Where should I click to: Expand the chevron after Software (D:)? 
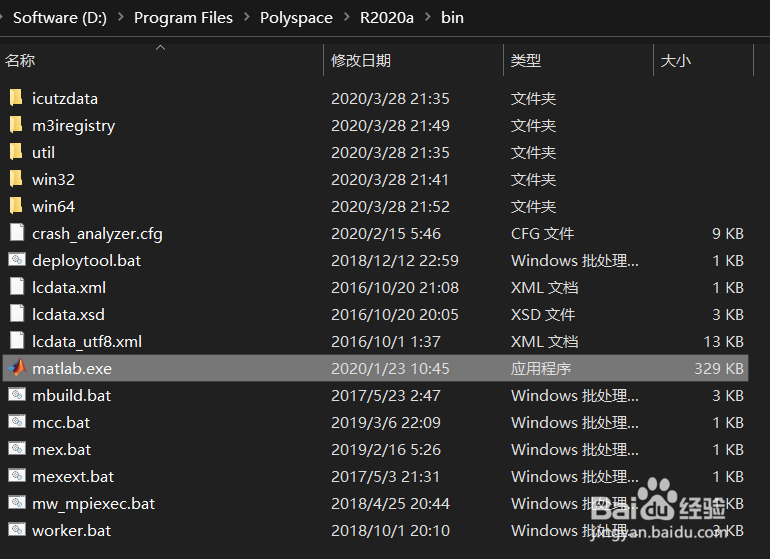[x=120, y=17]
